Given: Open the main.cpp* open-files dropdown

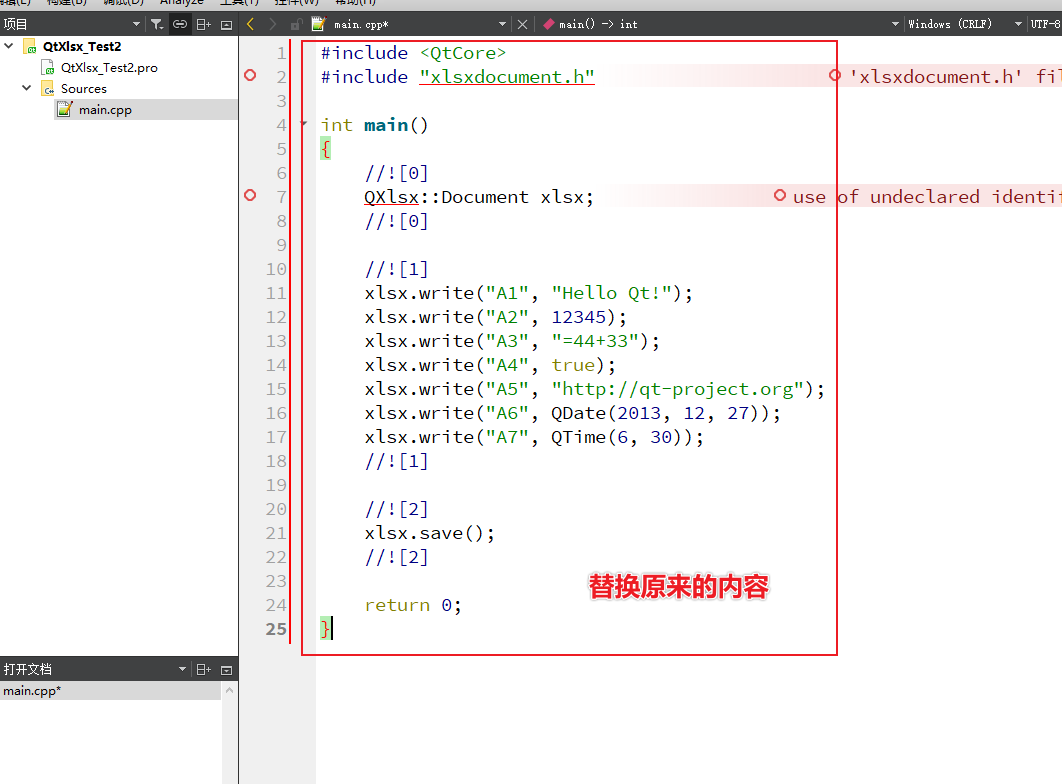Looking at the screenshot, I should (503, 24).
